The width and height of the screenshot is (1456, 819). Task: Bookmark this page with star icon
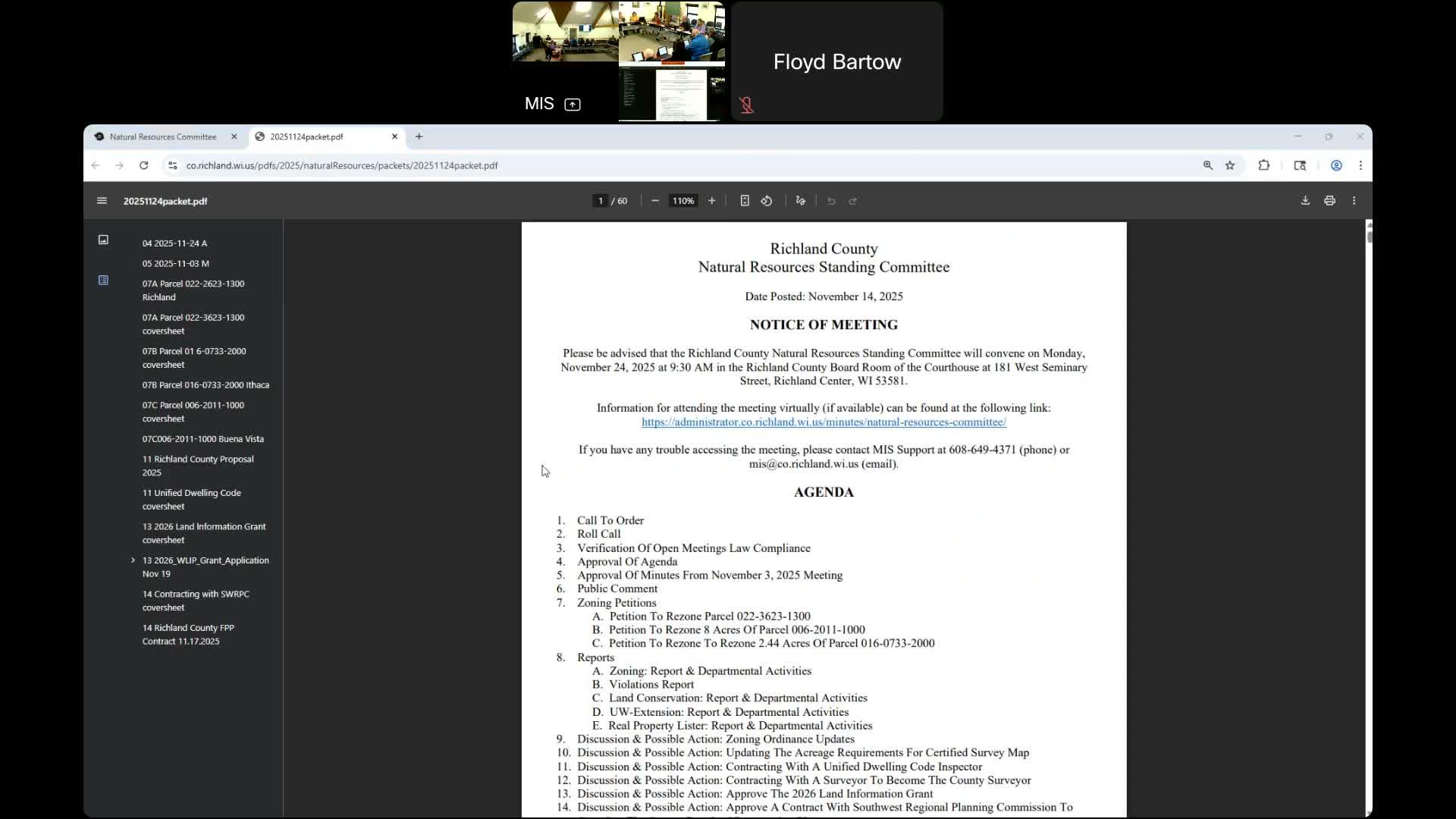click(1230, 165)
